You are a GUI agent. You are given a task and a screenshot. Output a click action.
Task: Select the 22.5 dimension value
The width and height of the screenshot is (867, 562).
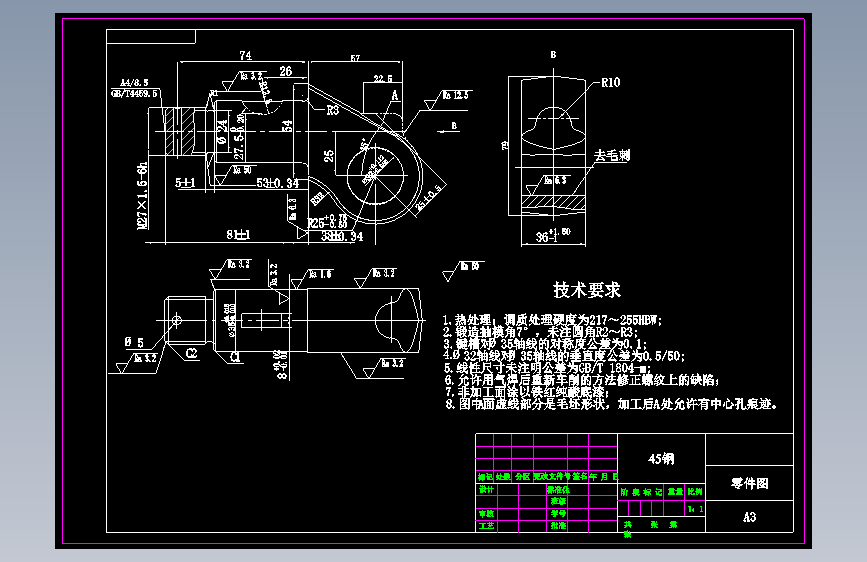coord(383,79)
